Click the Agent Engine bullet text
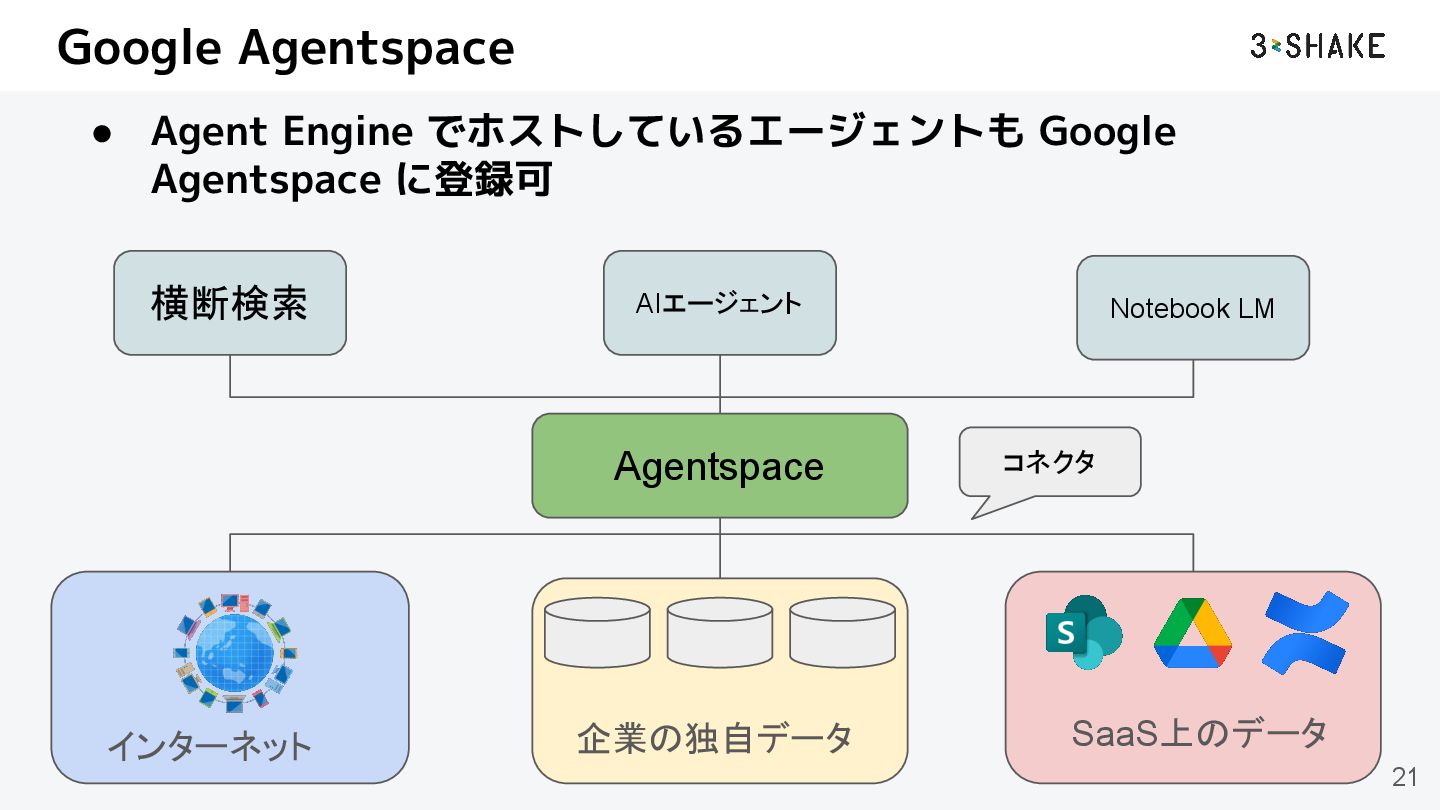The height and width of the screenshot is (810, 1440). pyautogui.click(x=662, y=156)
